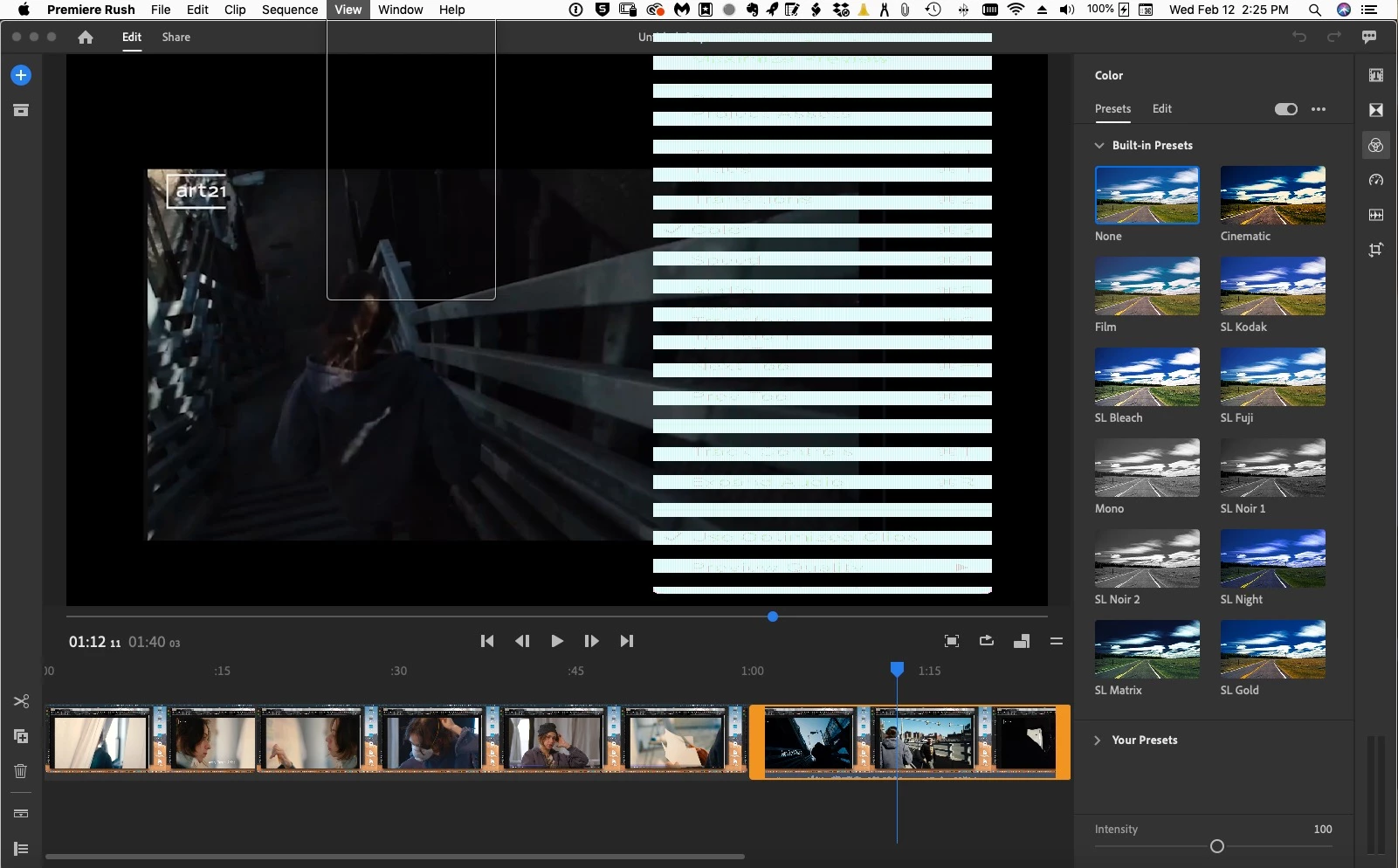Screen dimensions: 1398x868
Task: Undo the last action
Action: point(1299,37)
